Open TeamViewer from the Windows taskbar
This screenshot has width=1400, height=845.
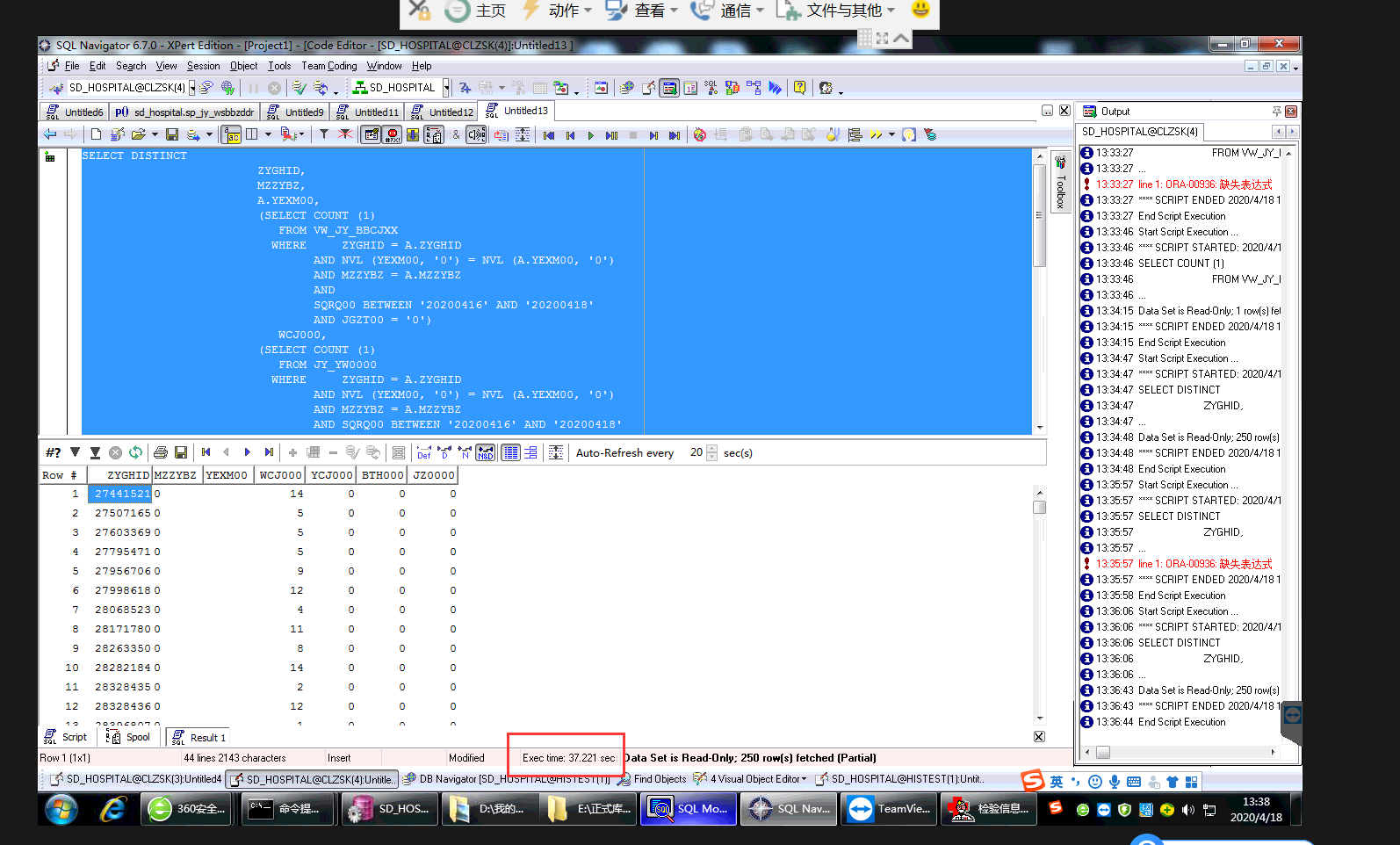point(888,809)
